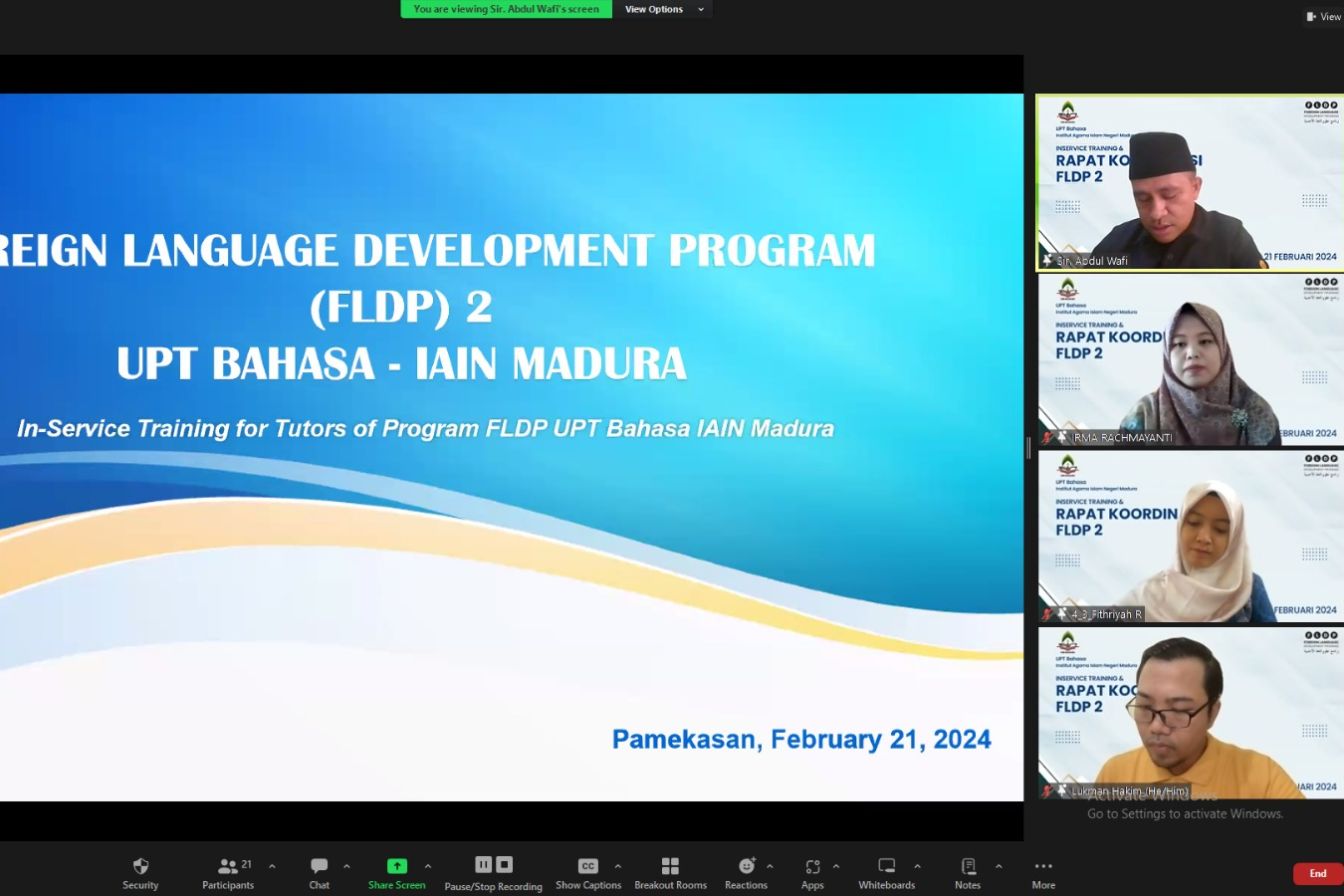This screenshot has height=896, width=1344.
Task: Select IRMA RACHMAYANTI's video thumbnail
Action: (x=1190, y=359)
